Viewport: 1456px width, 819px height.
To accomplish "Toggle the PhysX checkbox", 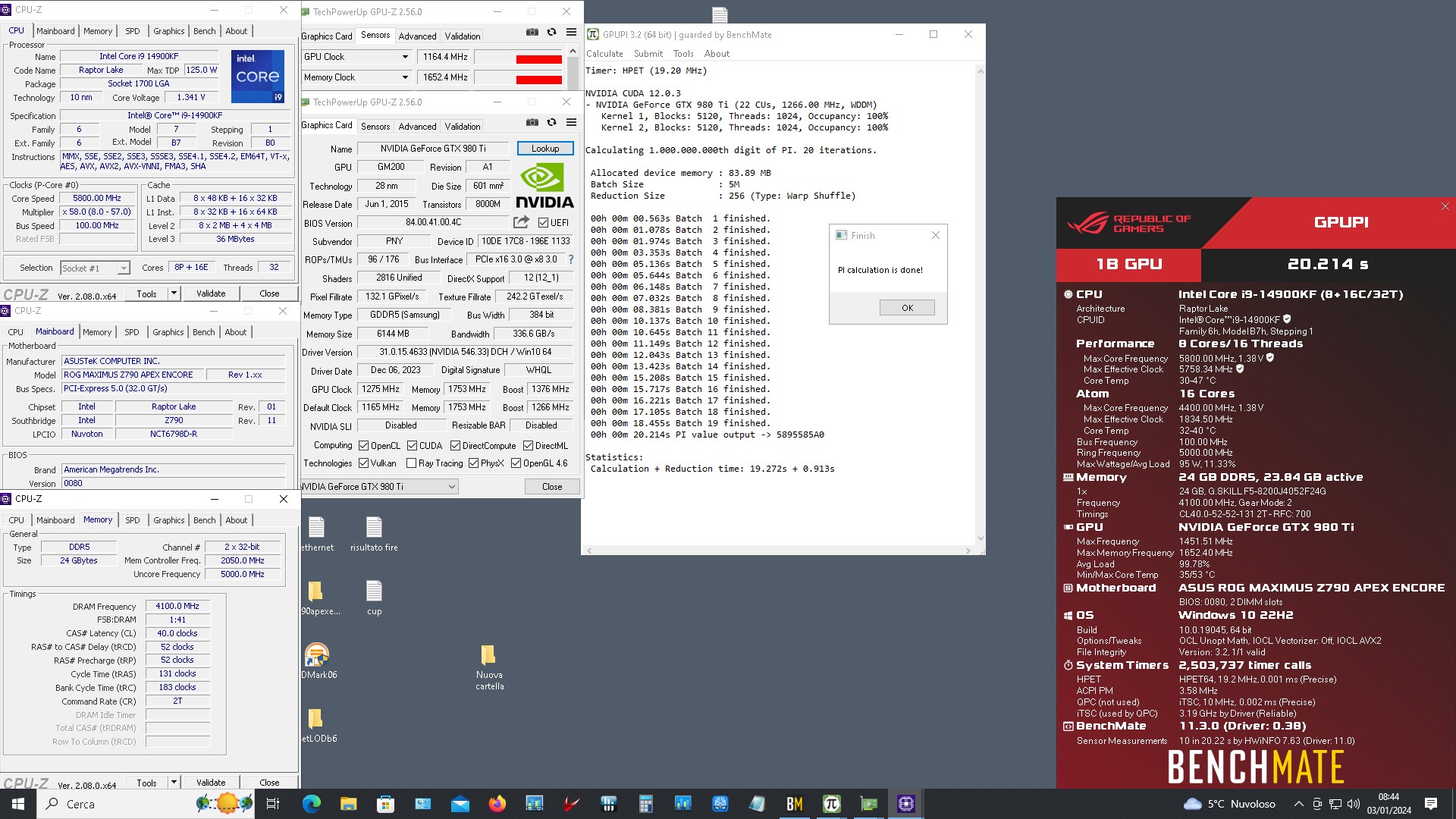I will 473,463.
